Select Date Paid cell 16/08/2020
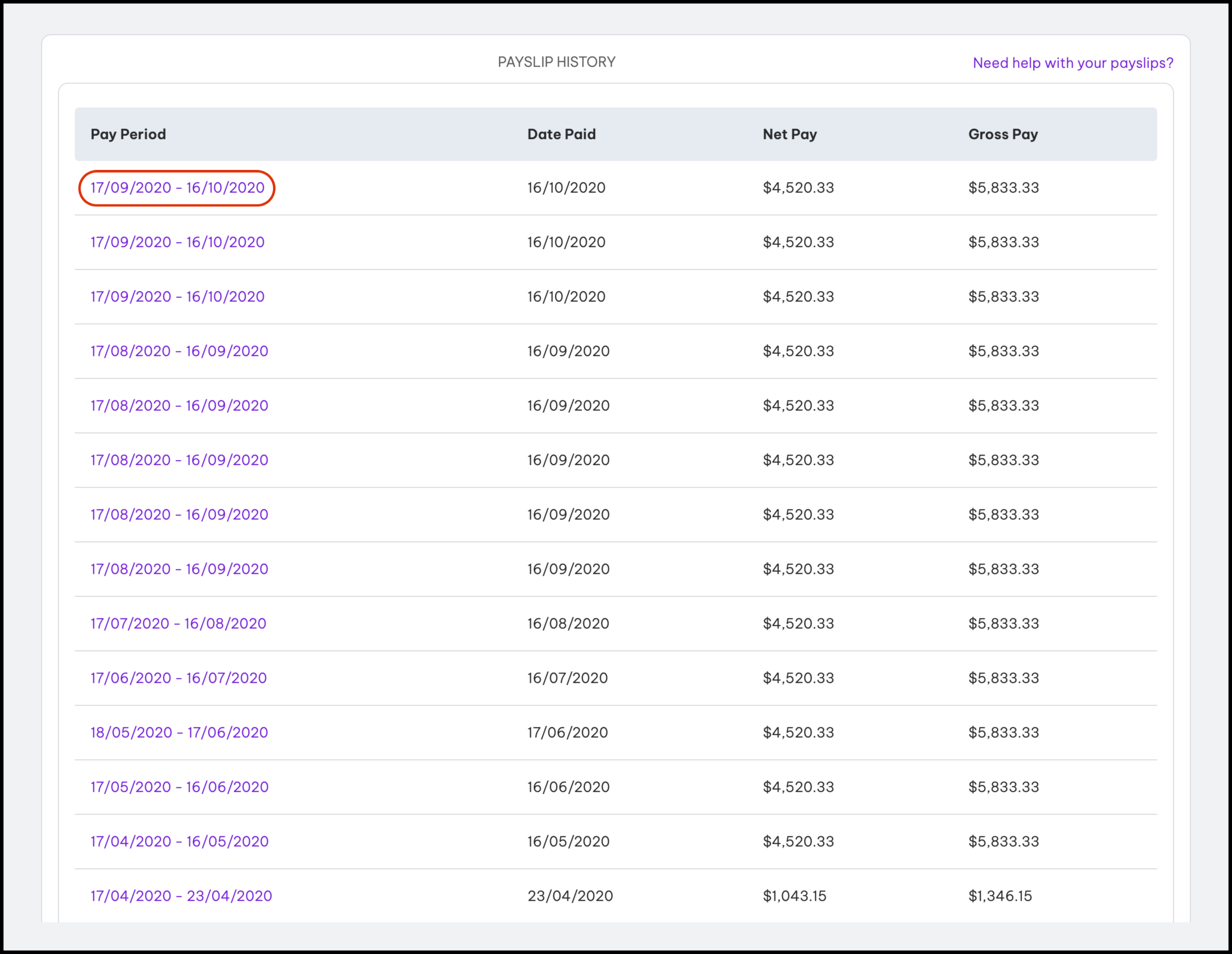The width and height of the screenshot is (1232, 954). point(568,623)
